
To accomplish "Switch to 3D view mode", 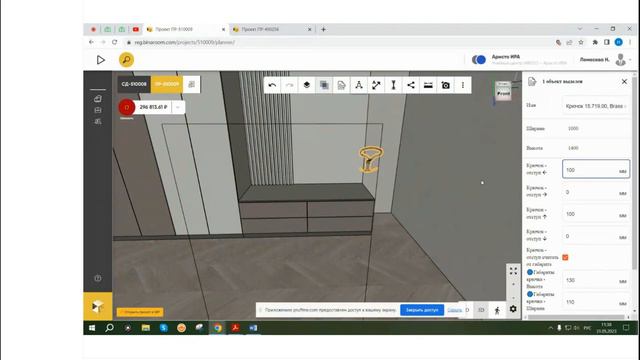I will click(481, 310).
